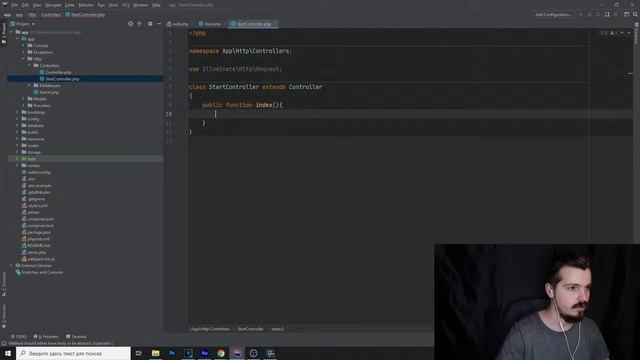The width and height of the screenshot is (640, 360).
Task: Click the Debug bug icon in toolbar
Action: (589, 14)
